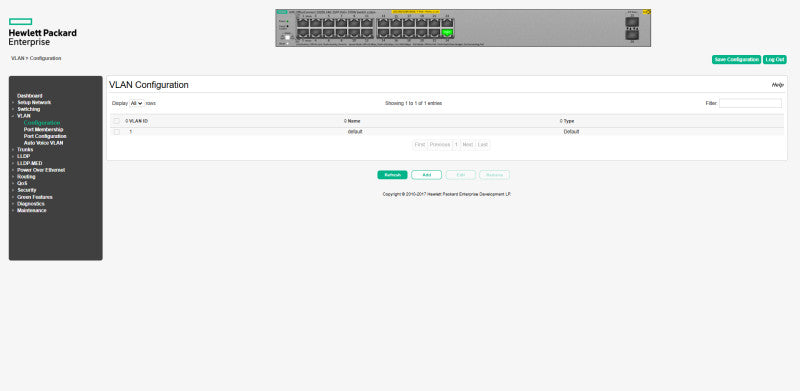Click port 1 on the switch image
Viewport: 800px width, 391px height.
point(303,23)
